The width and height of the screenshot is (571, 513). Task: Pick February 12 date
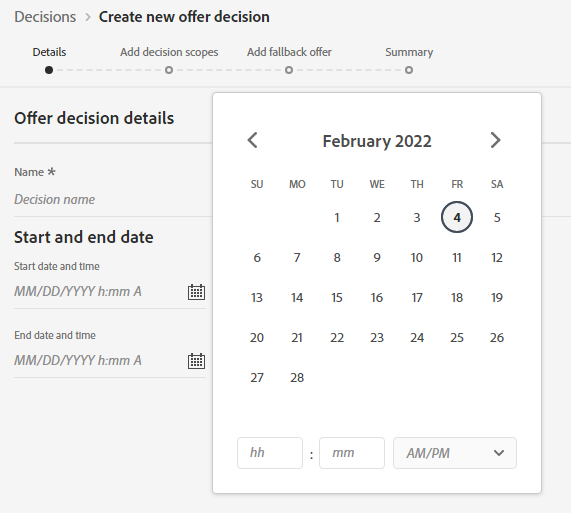pyautogui.click(x=497, y=257)
